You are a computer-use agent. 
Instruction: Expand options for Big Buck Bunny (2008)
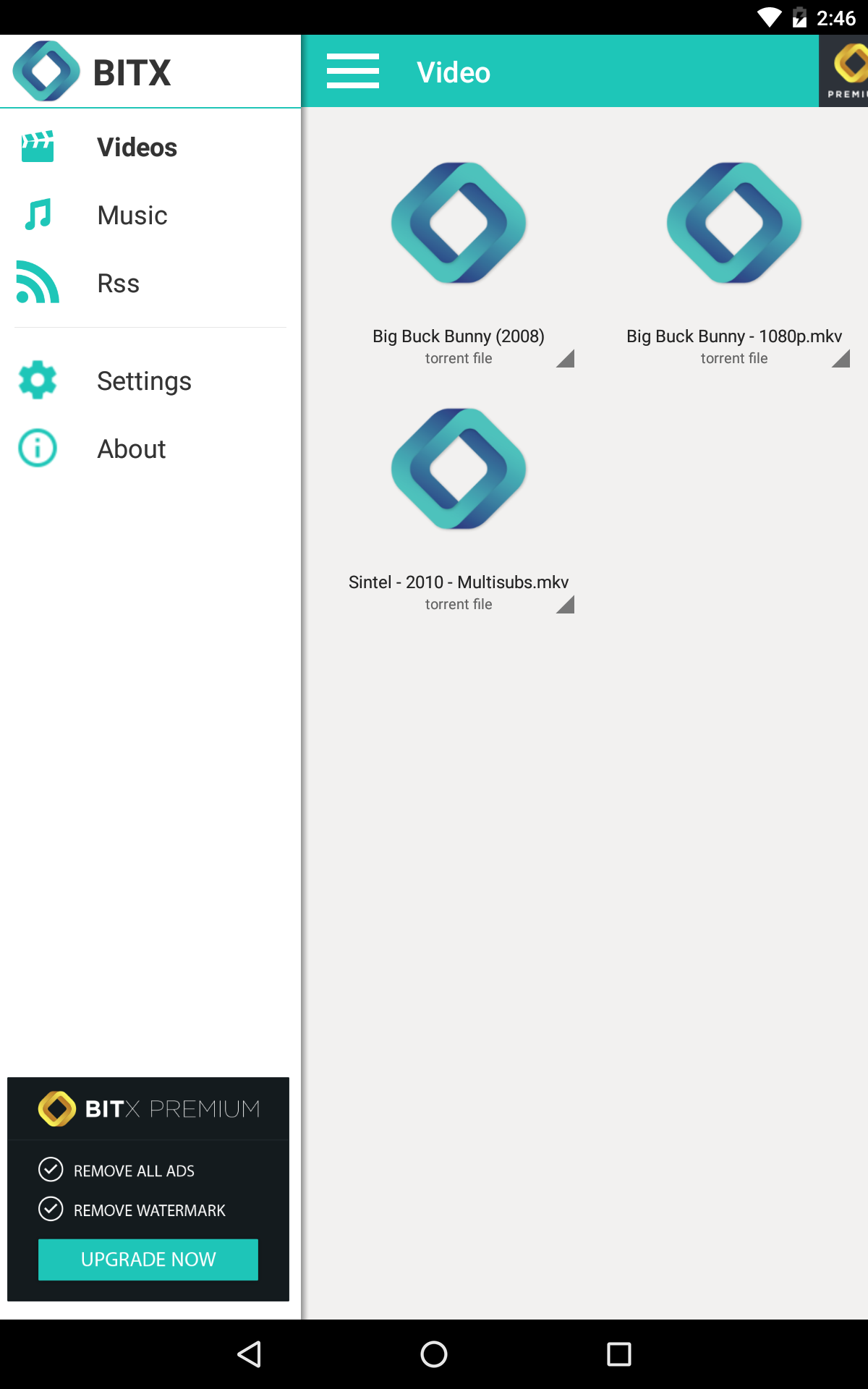(565, 358)
